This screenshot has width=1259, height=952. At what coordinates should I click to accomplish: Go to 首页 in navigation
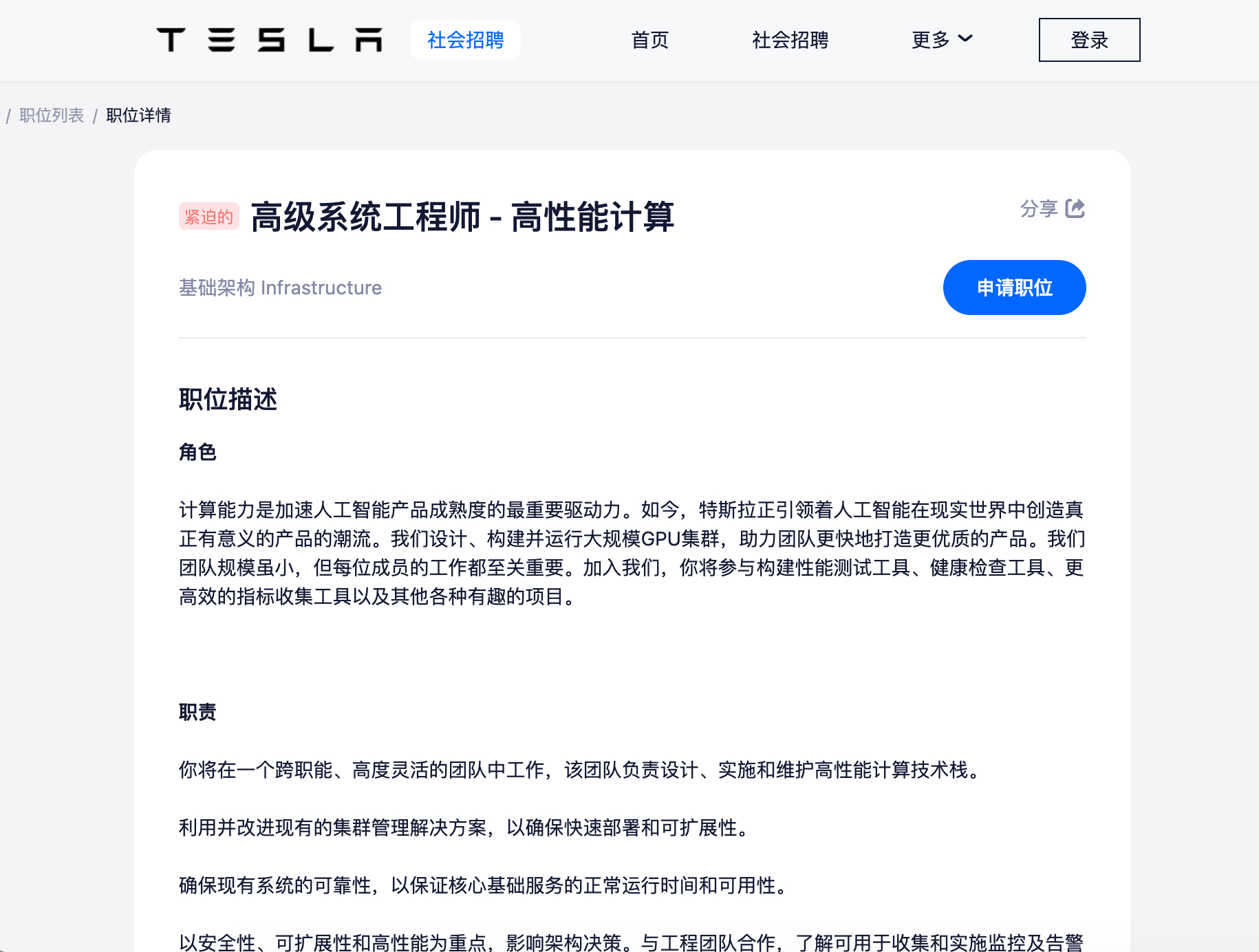coord(650,40)
